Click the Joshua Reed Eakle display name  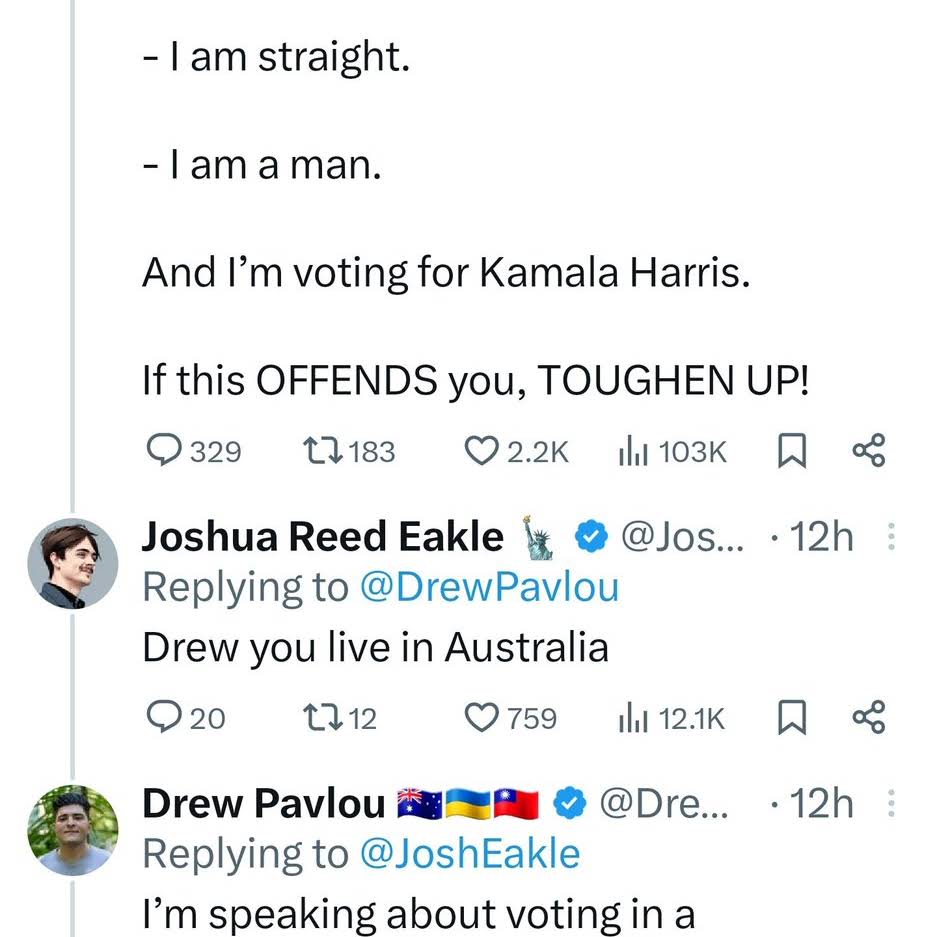pyautogui.click(x=322, y=538)
